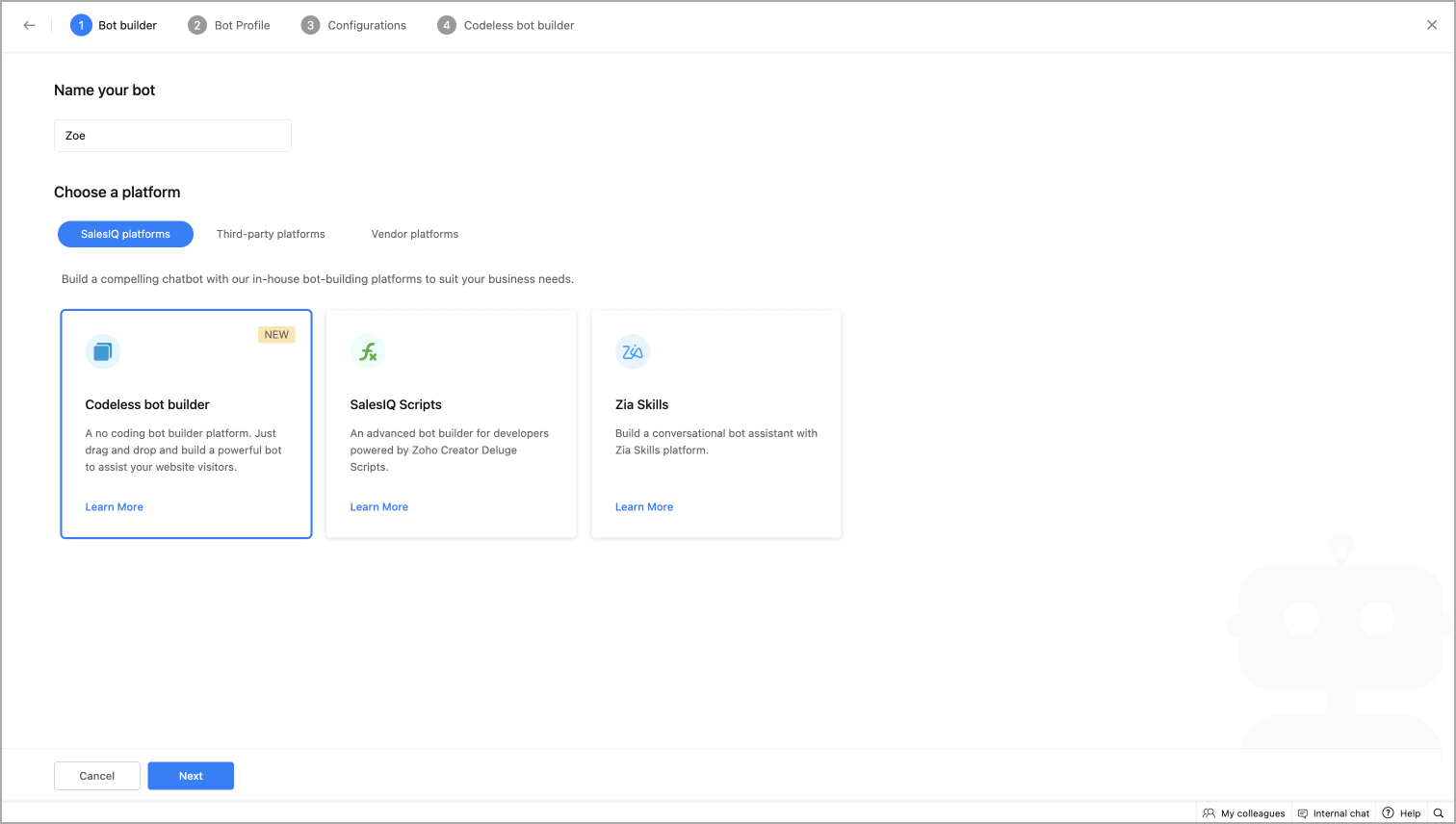Screen dimensions: 1456x824
Task: Close the bot builder wizard
Action: tap(1432, 25)
